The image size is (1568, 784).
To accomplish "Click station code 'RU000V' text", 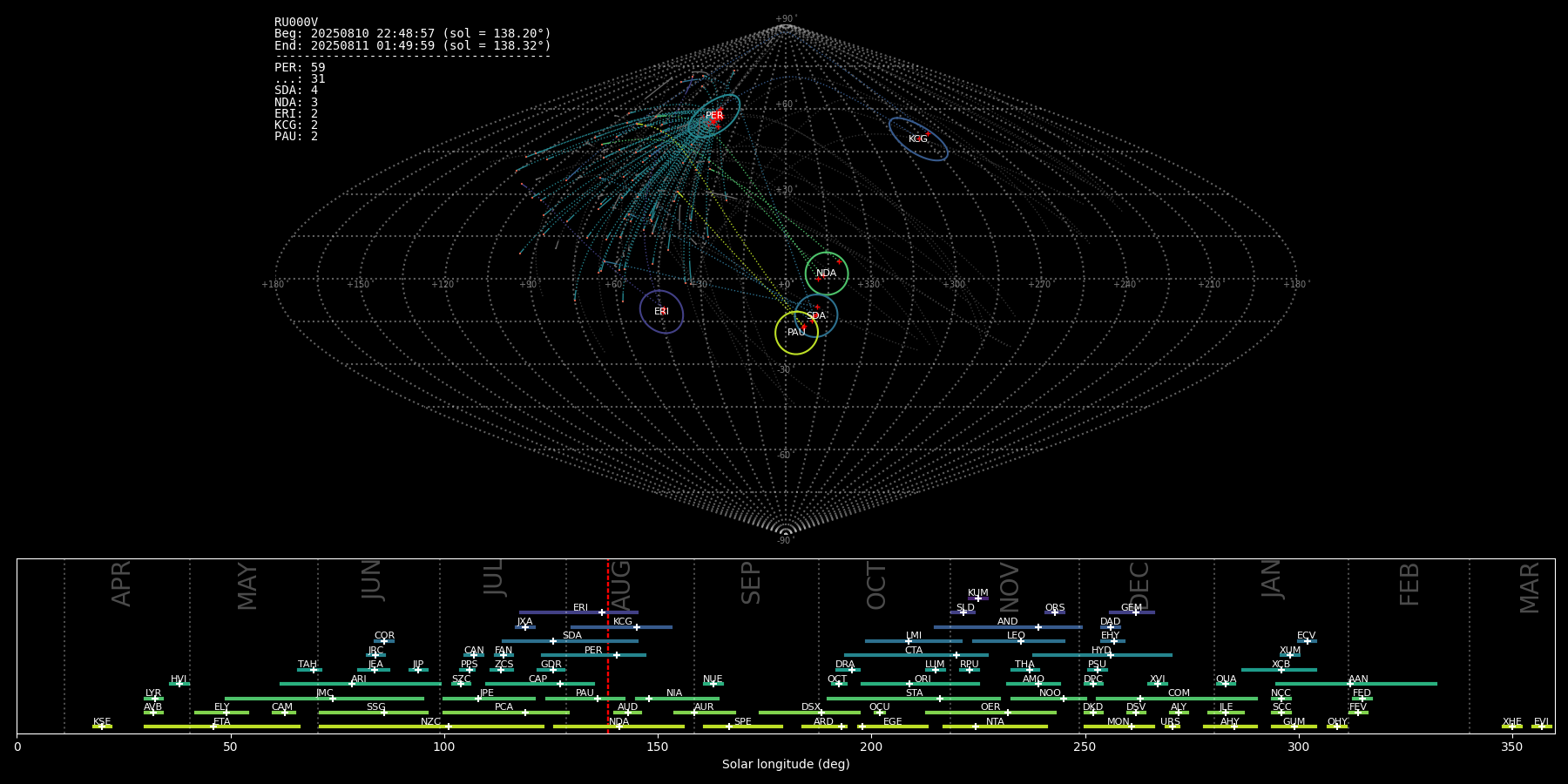I will tap(296, 23).
